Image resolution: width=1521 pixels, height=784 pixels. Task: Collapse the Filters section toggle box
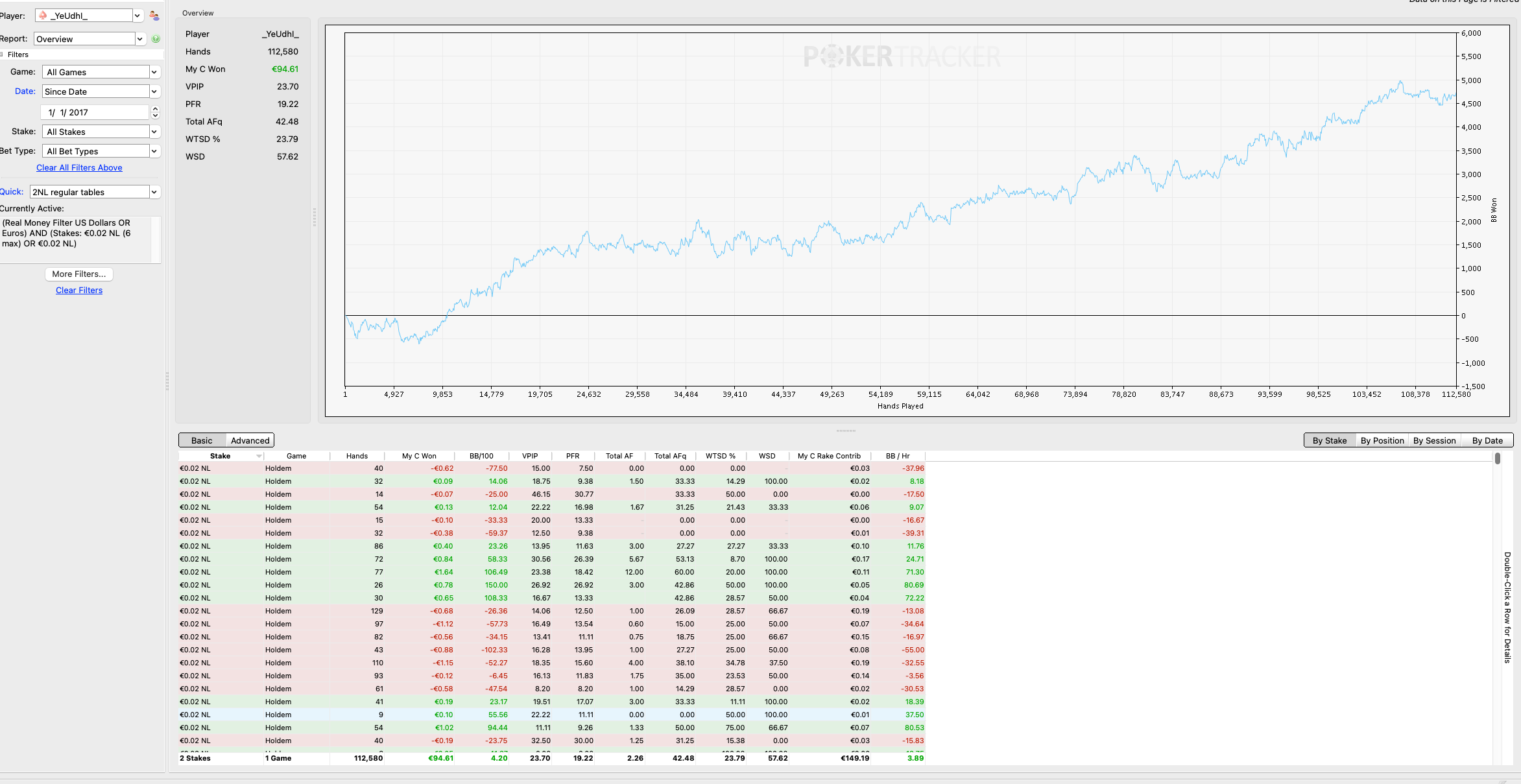[2, 54]
